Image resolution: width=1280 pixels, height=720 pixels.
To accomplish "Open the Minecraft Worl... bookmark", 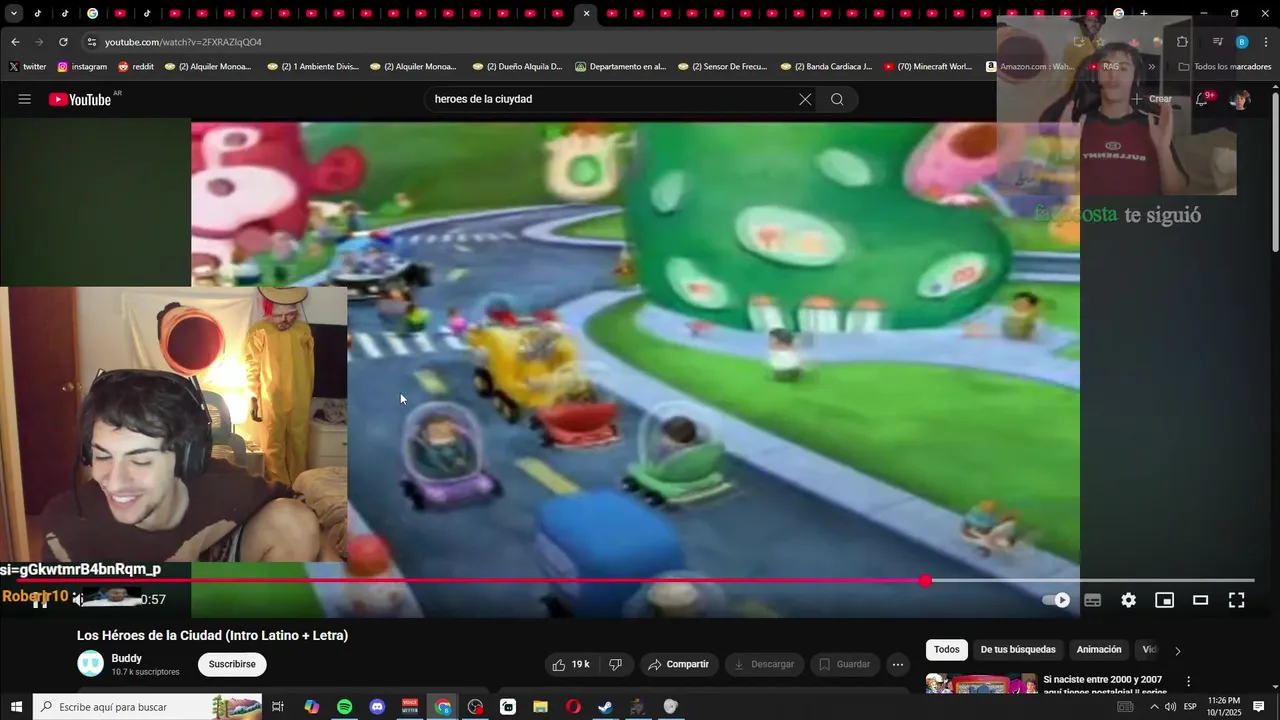I will [x=928, y=67].
